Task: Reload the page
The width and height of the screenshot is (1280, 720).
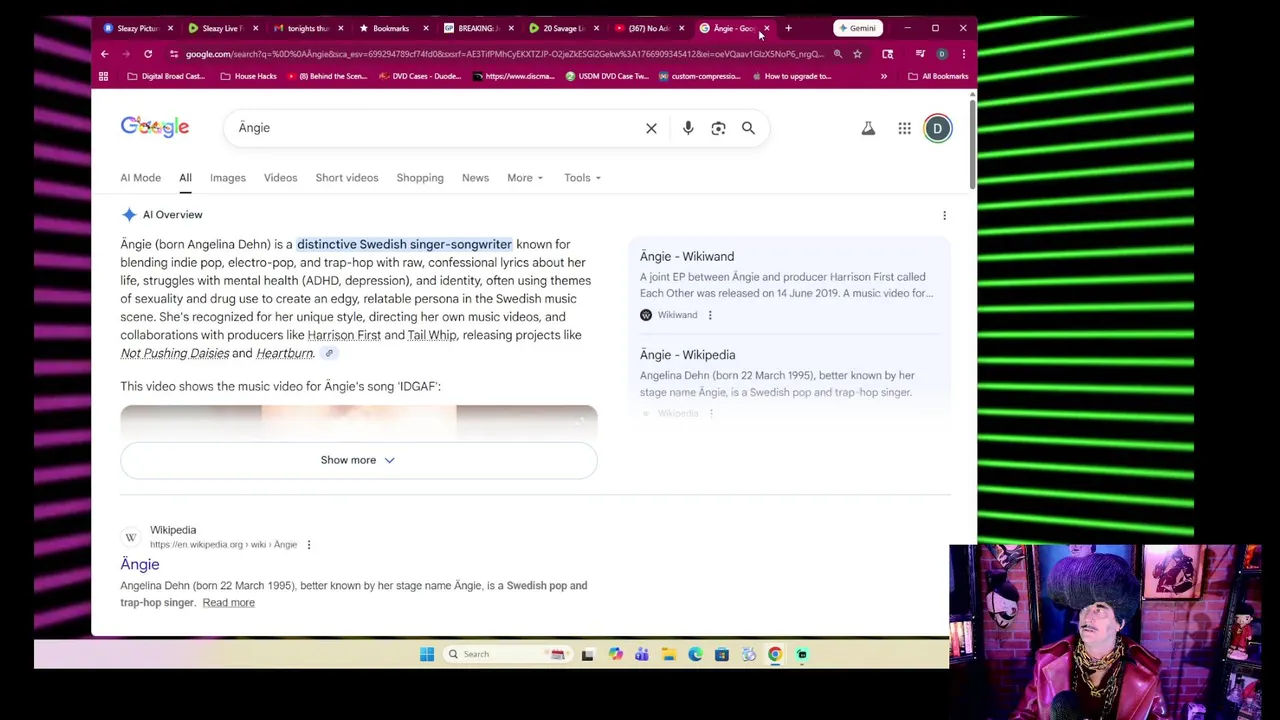Action: point(148,54)
